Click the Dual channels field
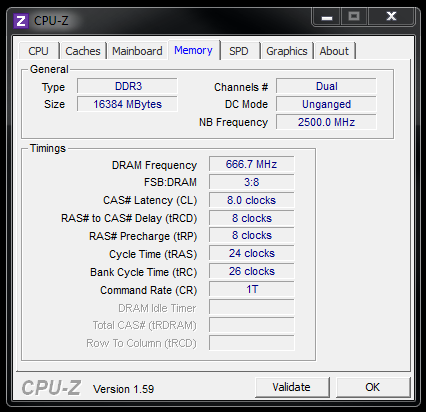 [326, 86]
